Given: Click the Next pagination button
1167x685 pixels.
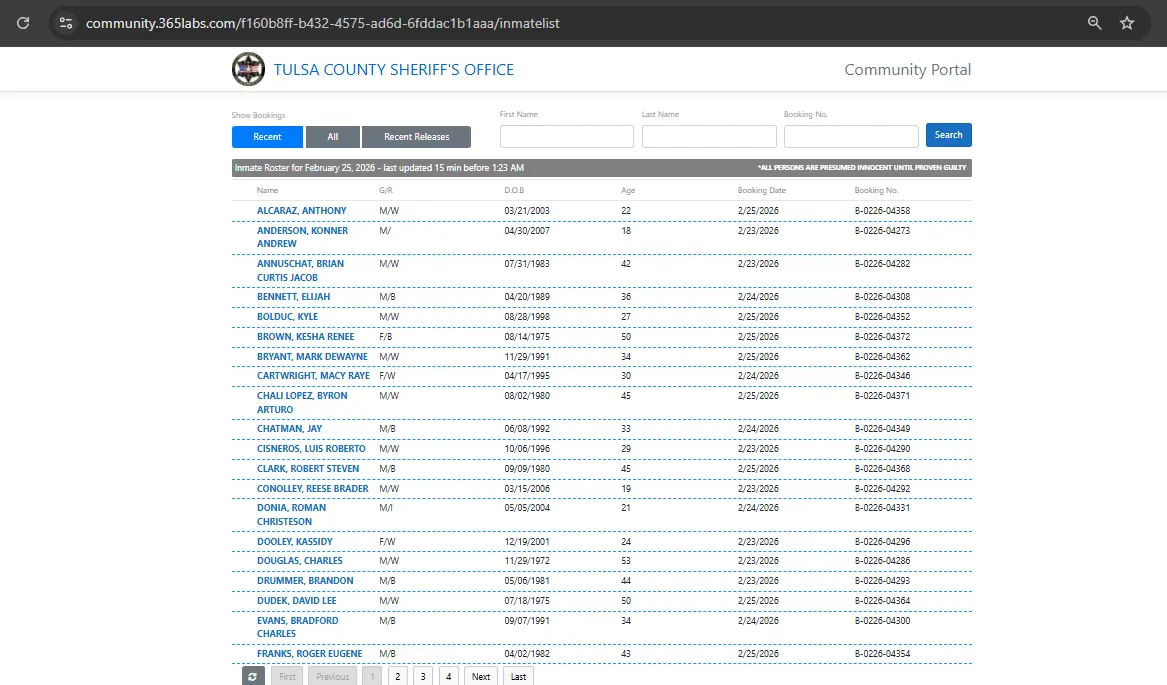Looking at the screenshot, I should (481, 676).
